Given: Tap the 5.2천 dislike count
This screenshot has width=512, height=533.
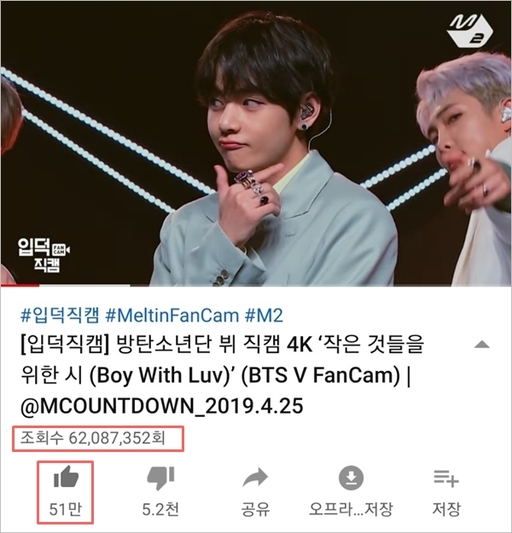Looking at the screenshot, I should 160,509.
